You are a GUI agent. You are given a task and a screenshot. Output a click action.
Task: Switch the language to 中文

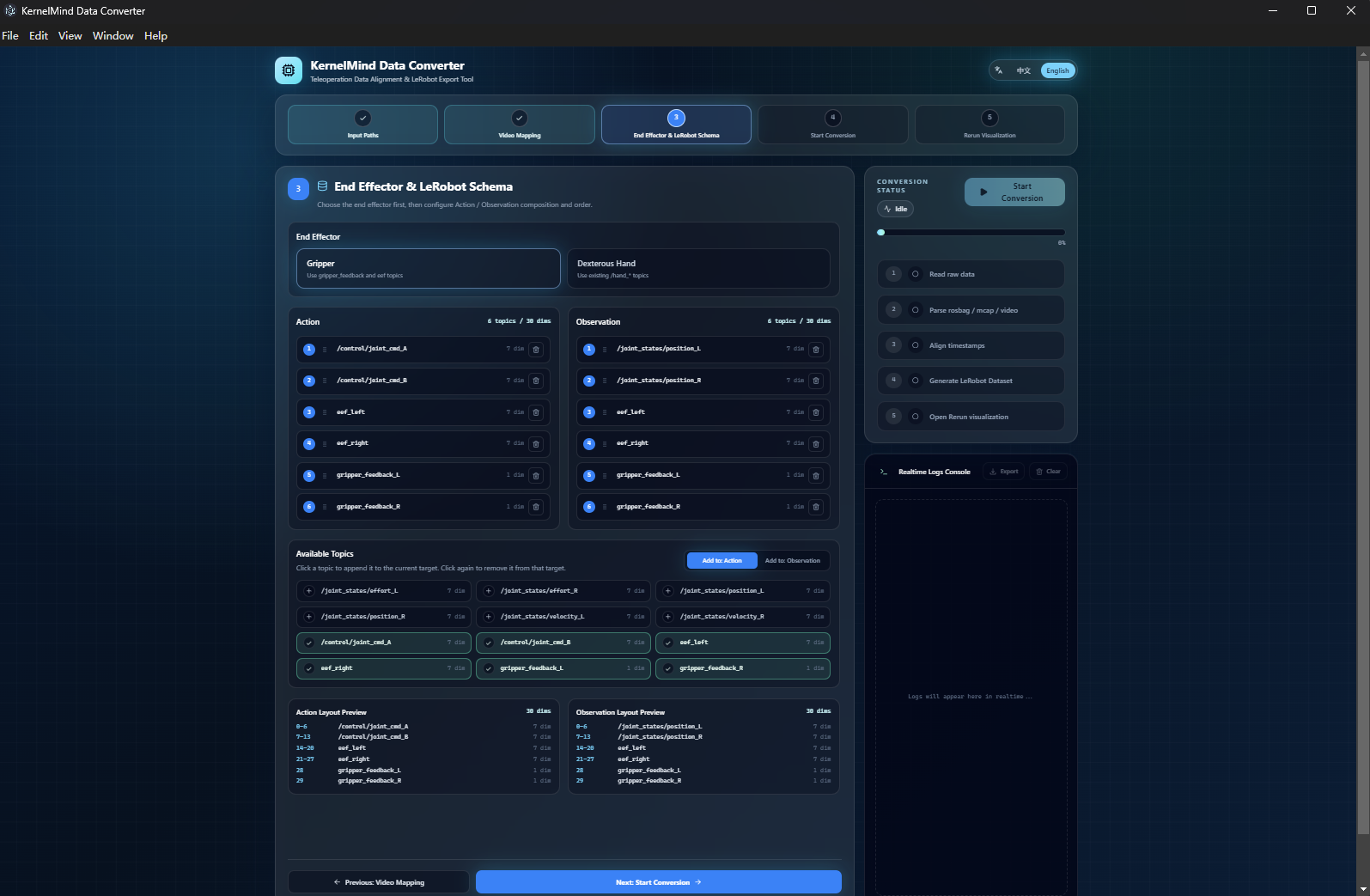click(1023, 70)
